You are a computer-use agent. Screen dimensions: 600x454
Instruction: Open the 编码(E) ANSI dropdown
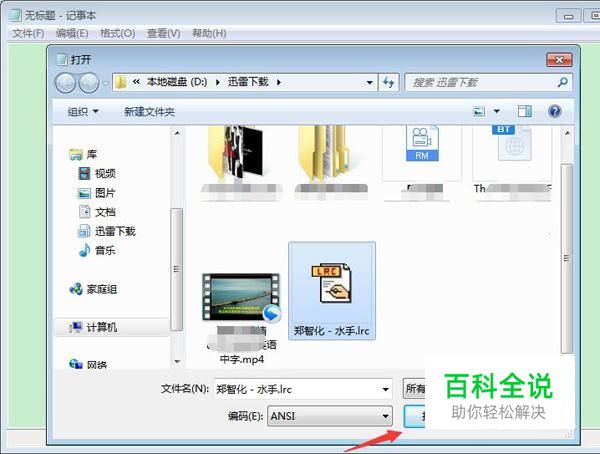tap(330, 416)
